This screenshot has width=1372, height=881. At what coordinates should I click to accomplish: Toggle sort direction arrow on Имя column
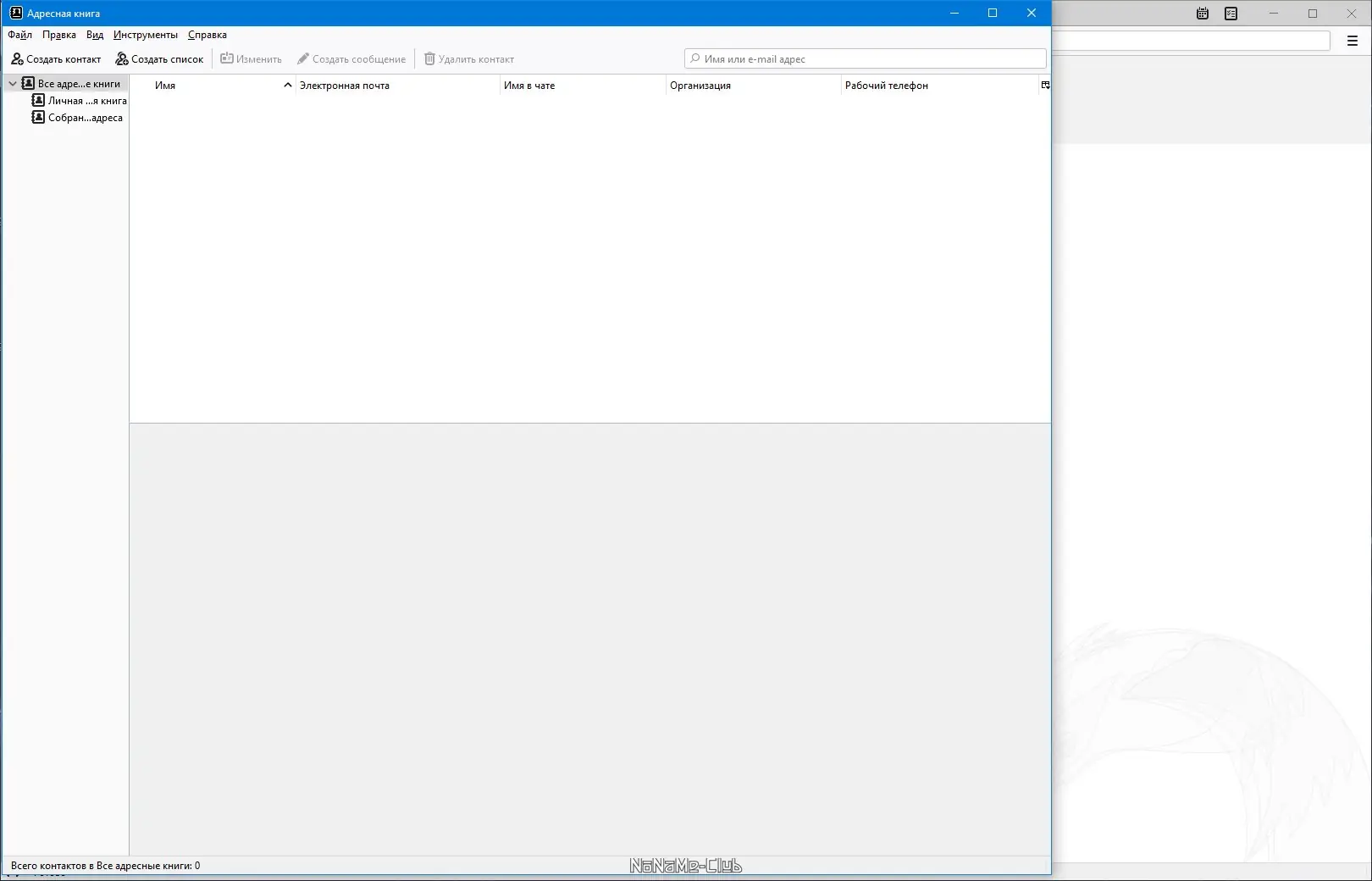(x=288, y=85)
